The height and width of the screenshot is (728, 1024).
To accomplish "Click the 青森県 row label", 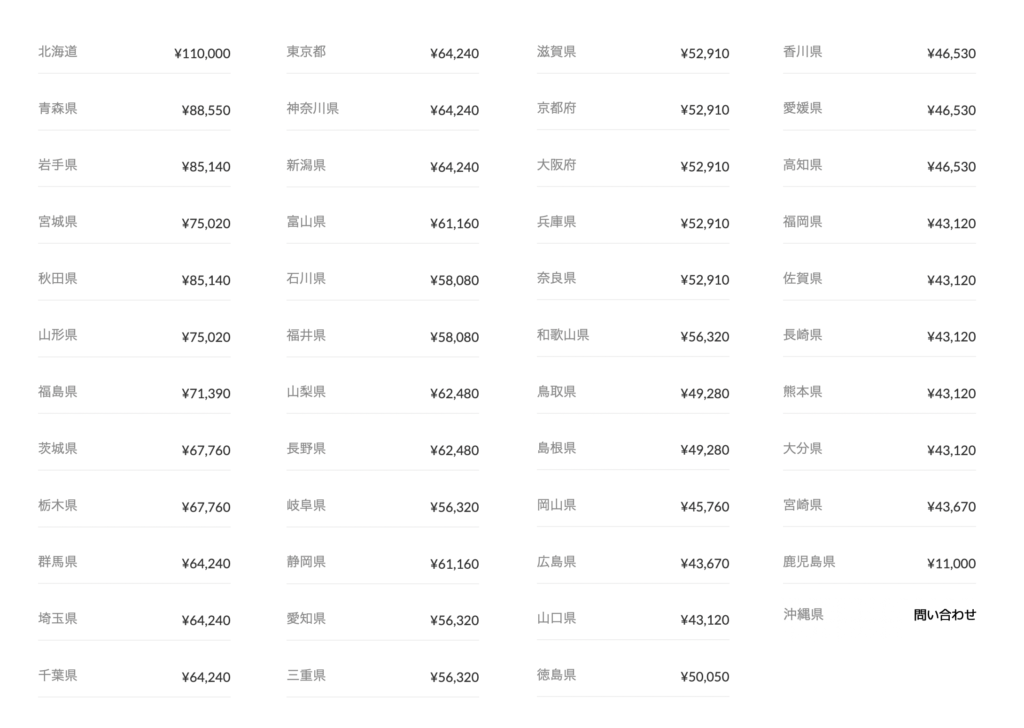I will coord(57,109).
